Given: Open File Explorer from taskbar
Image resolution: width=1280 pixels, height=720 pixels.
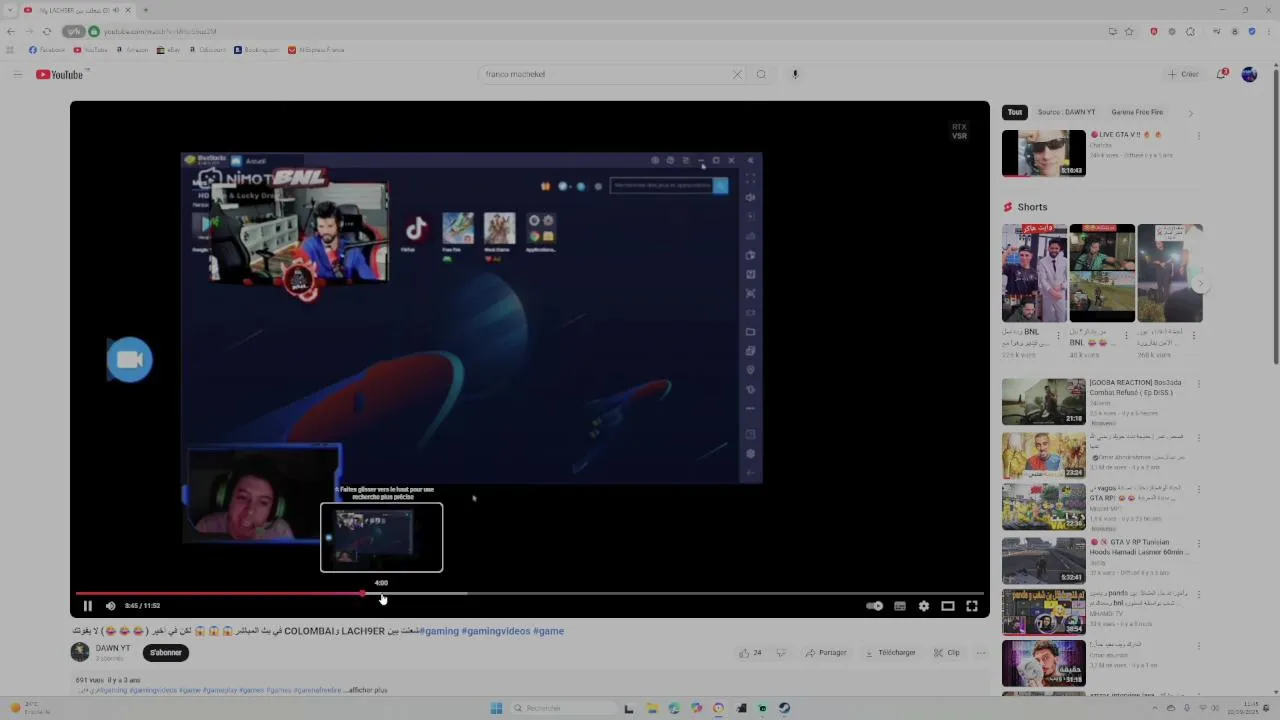Looking at the screenshot, I should [x=651, y=708].
